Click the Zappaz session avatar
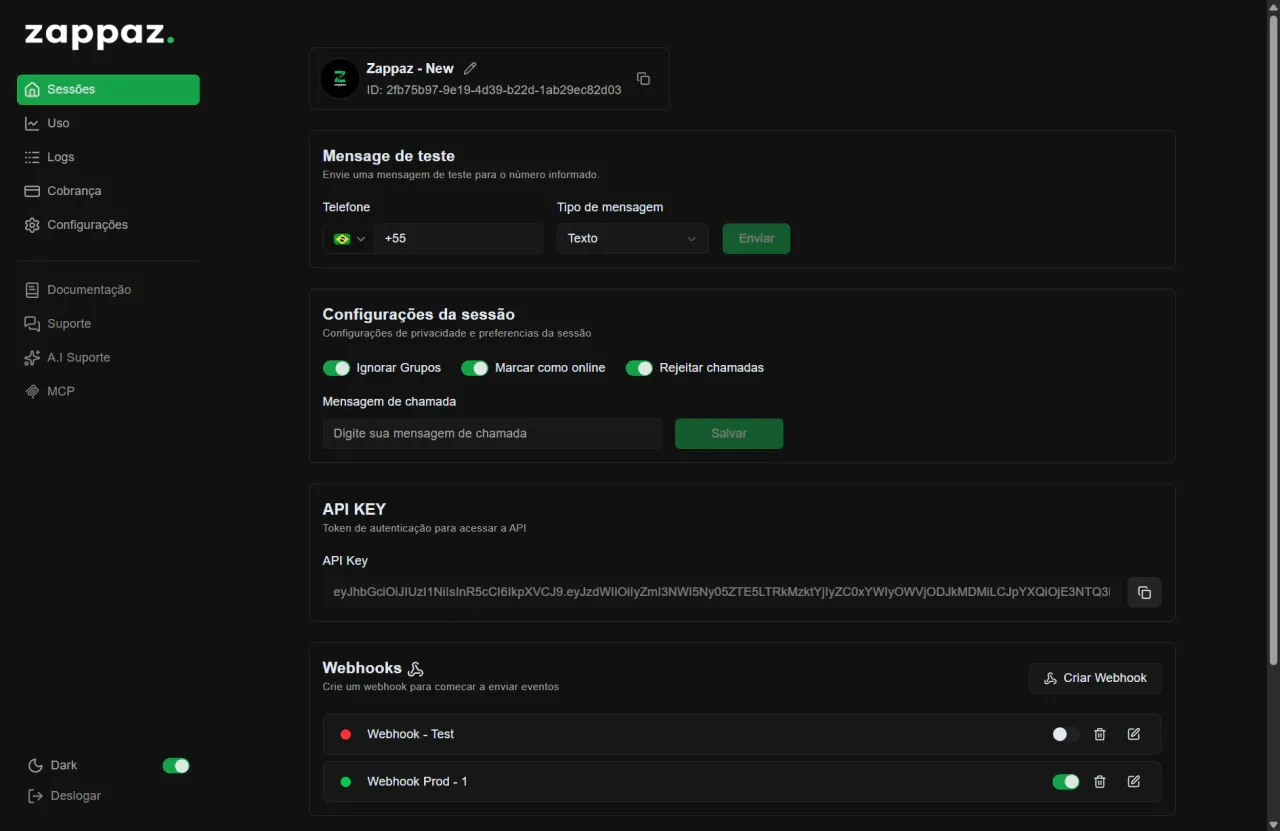 (x=340, y=78)
